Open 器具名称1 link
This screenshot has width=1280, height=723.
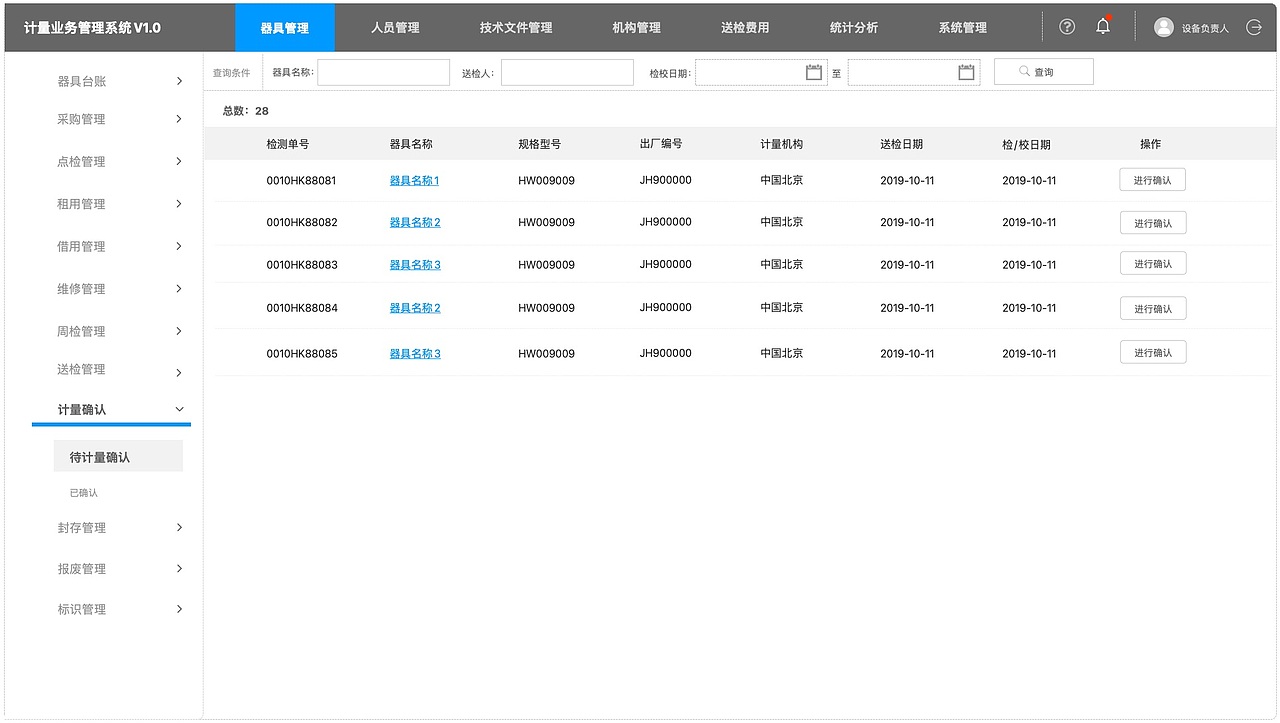(x=414, y=181)
